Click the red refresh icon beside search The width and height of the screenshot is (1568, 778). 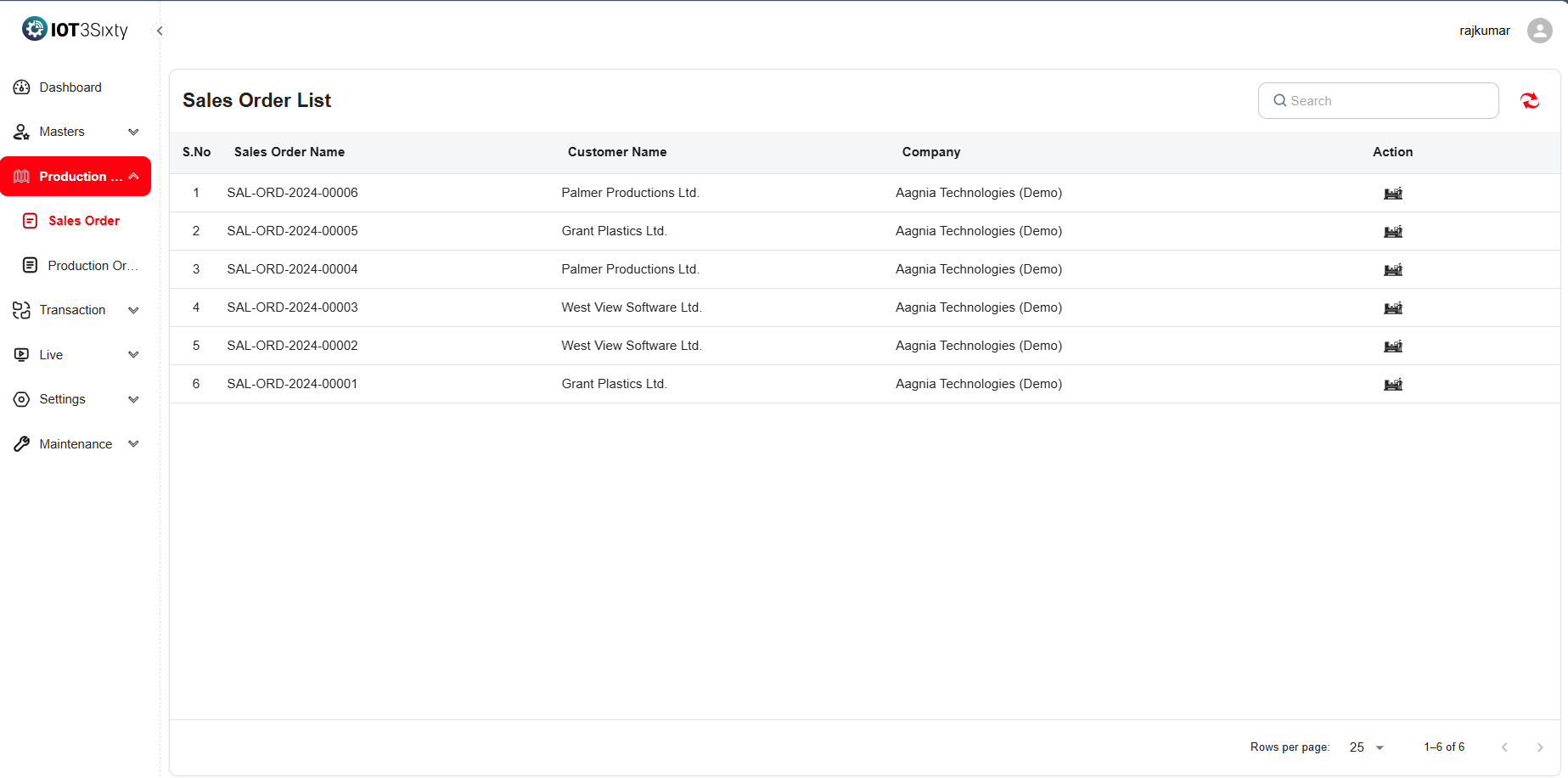(x=1530, y=101)
